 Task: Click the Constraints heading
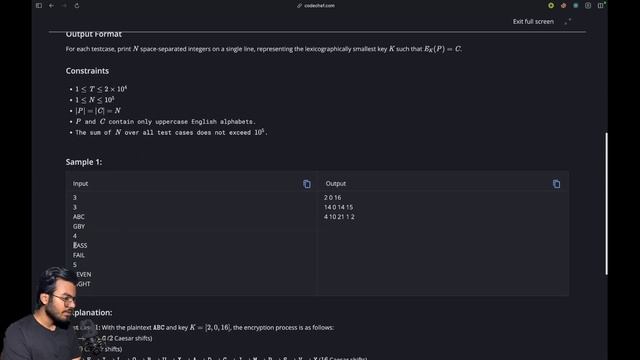(x=87, y=71)
